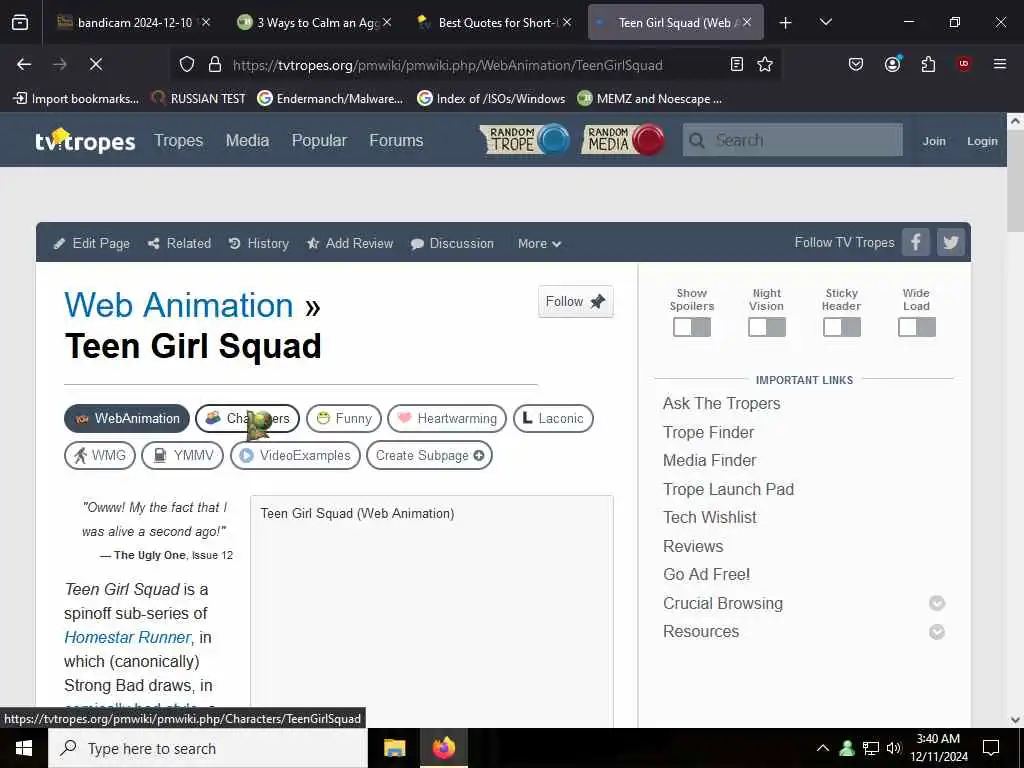Click the Add Review link
1024x768 pixels.
click(x=350, y=244)
